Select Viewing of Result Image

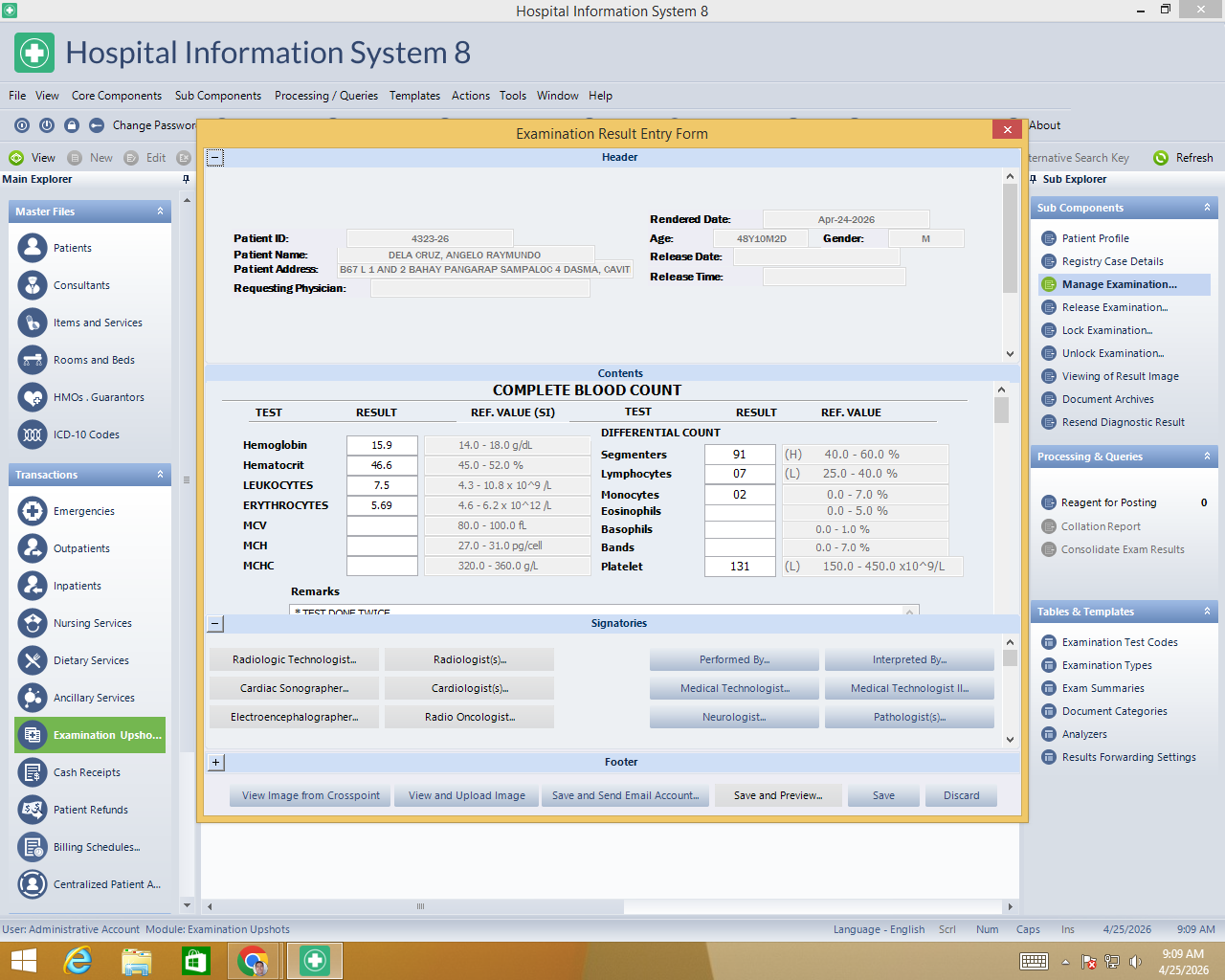click(1120, 377)
